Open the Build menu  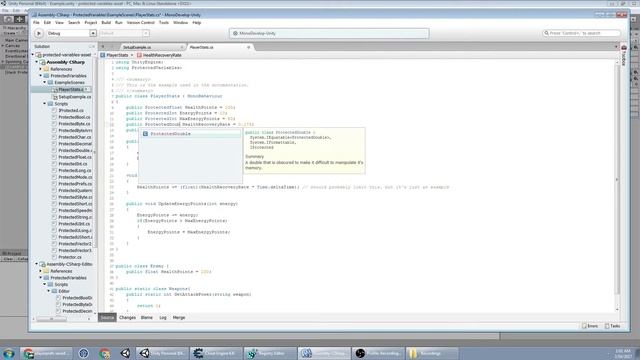(106, 22)
